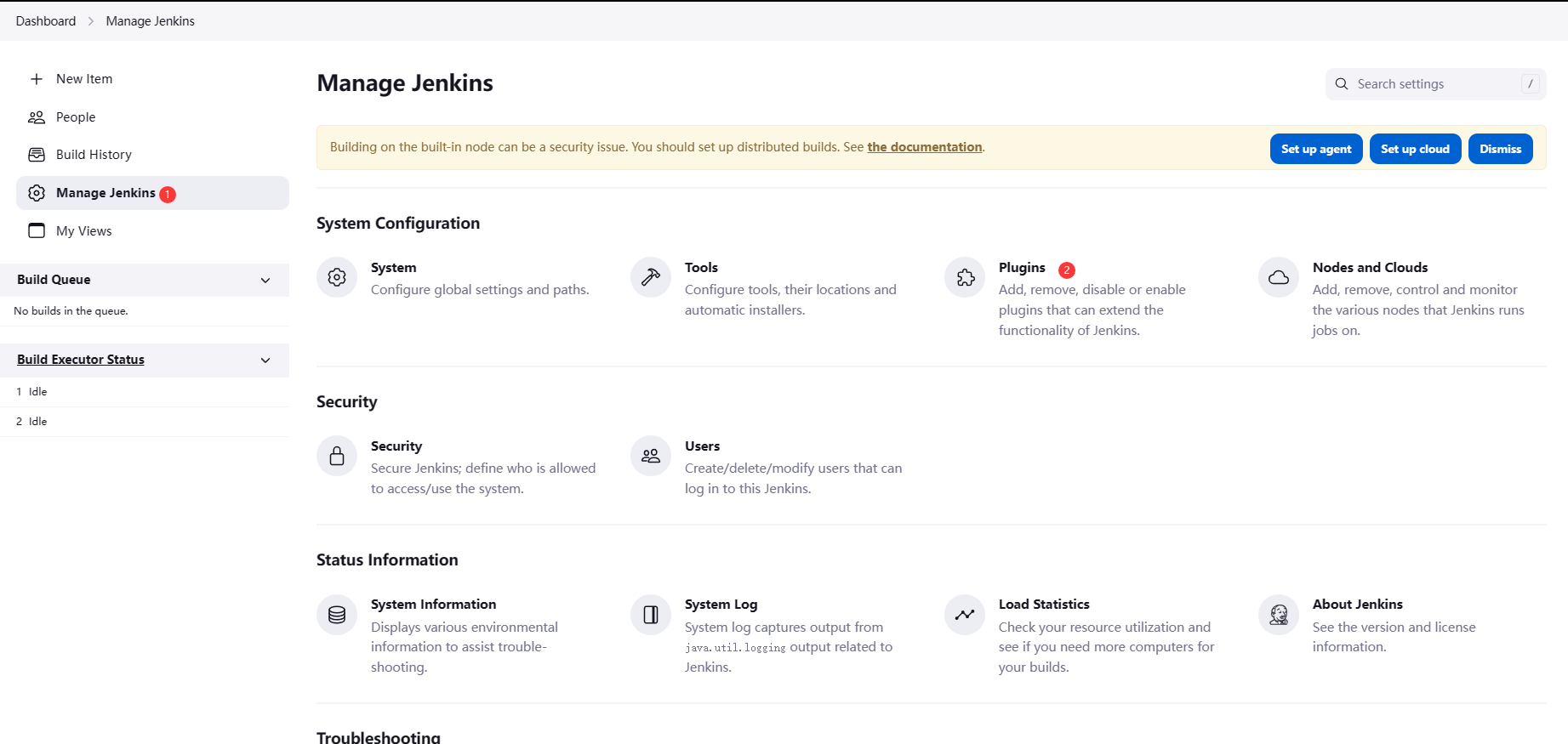This screenshot has height=744, width=1568.
Task: Click the New Item plus icon
Action: pyautogui.click(x=37, y=79)
